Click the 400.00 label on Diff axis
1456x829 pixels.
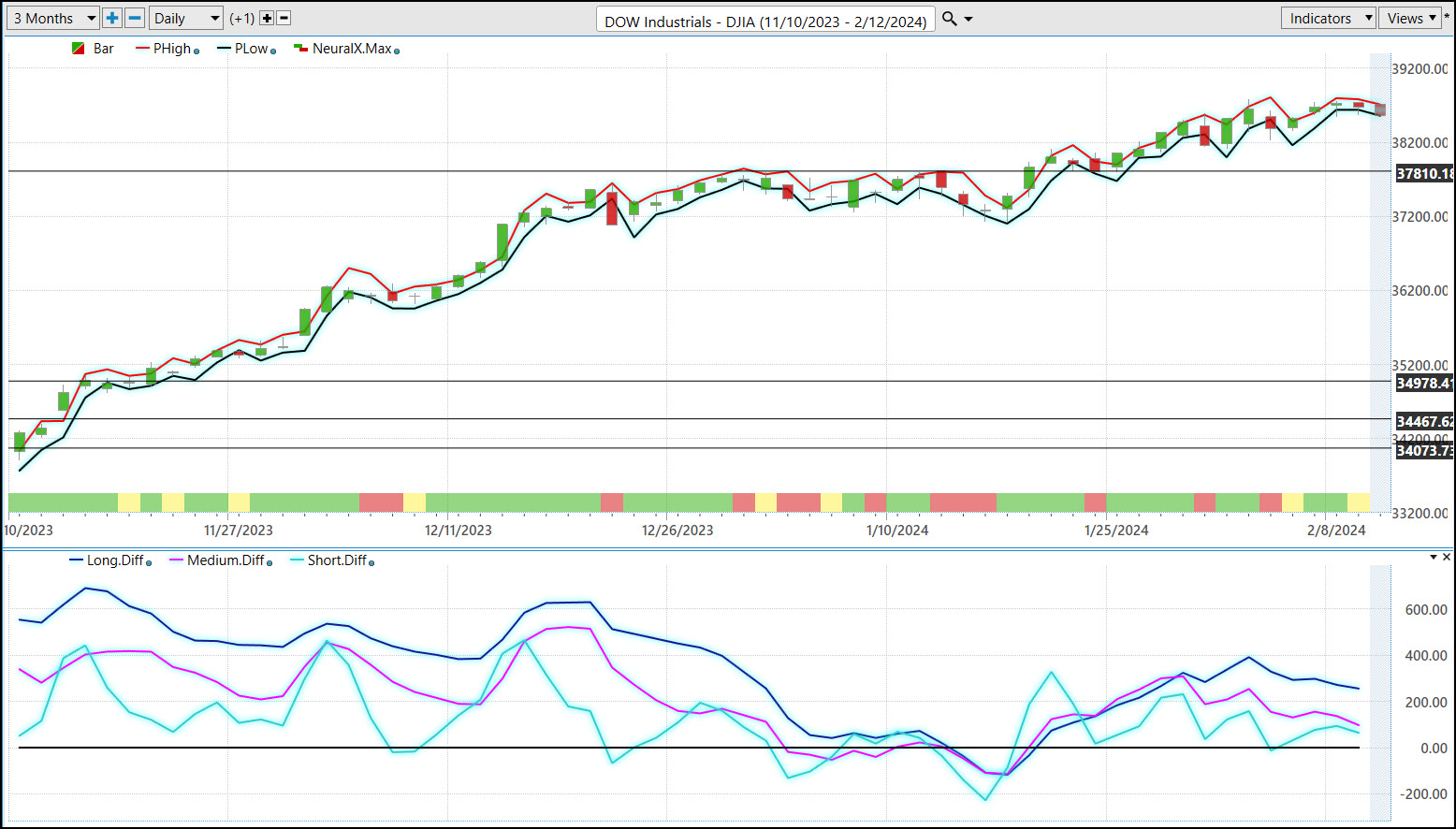tap(1426, 656)
